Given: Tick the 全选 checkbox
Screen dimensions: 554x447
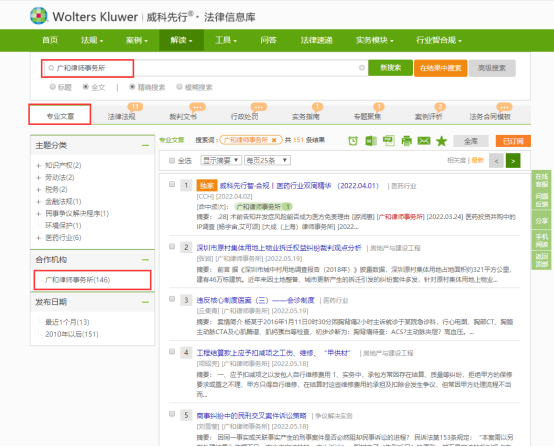Looking at the screenshot, I should pos(172,161).
